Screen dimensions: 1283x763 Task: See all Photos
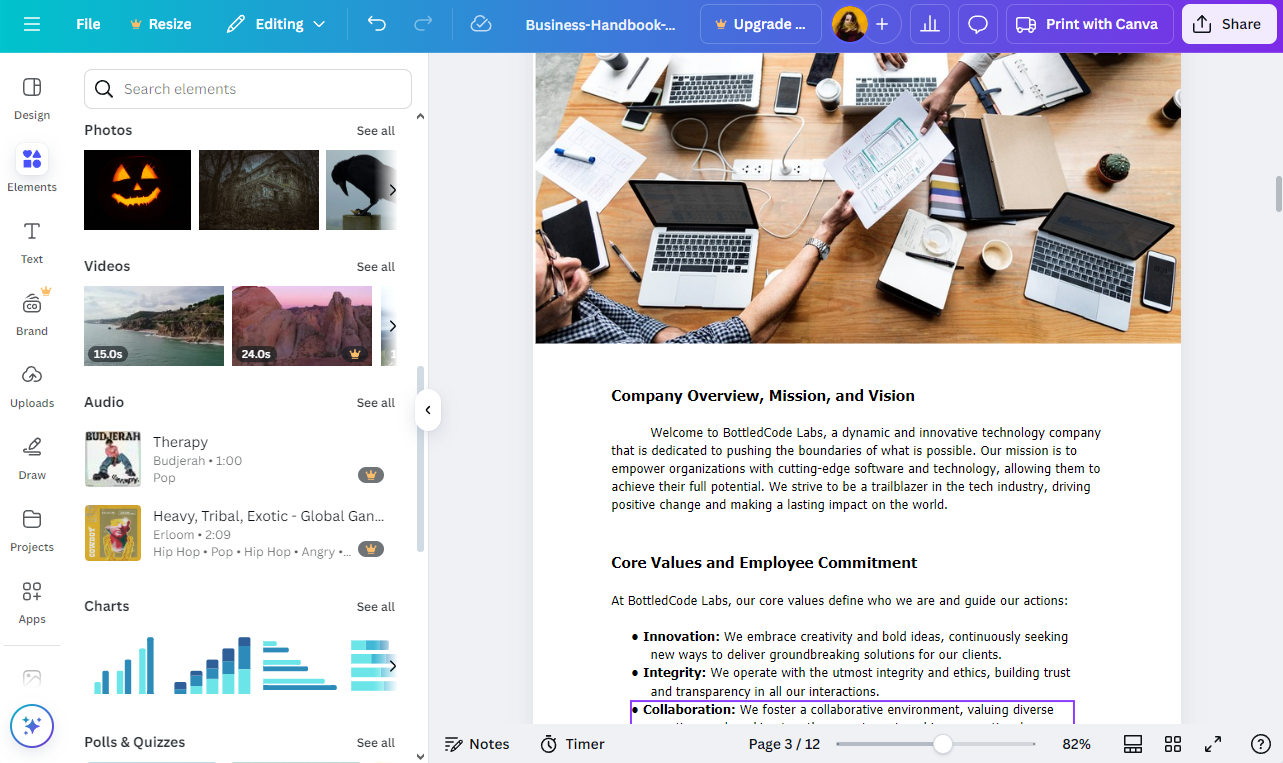(376, 131)
